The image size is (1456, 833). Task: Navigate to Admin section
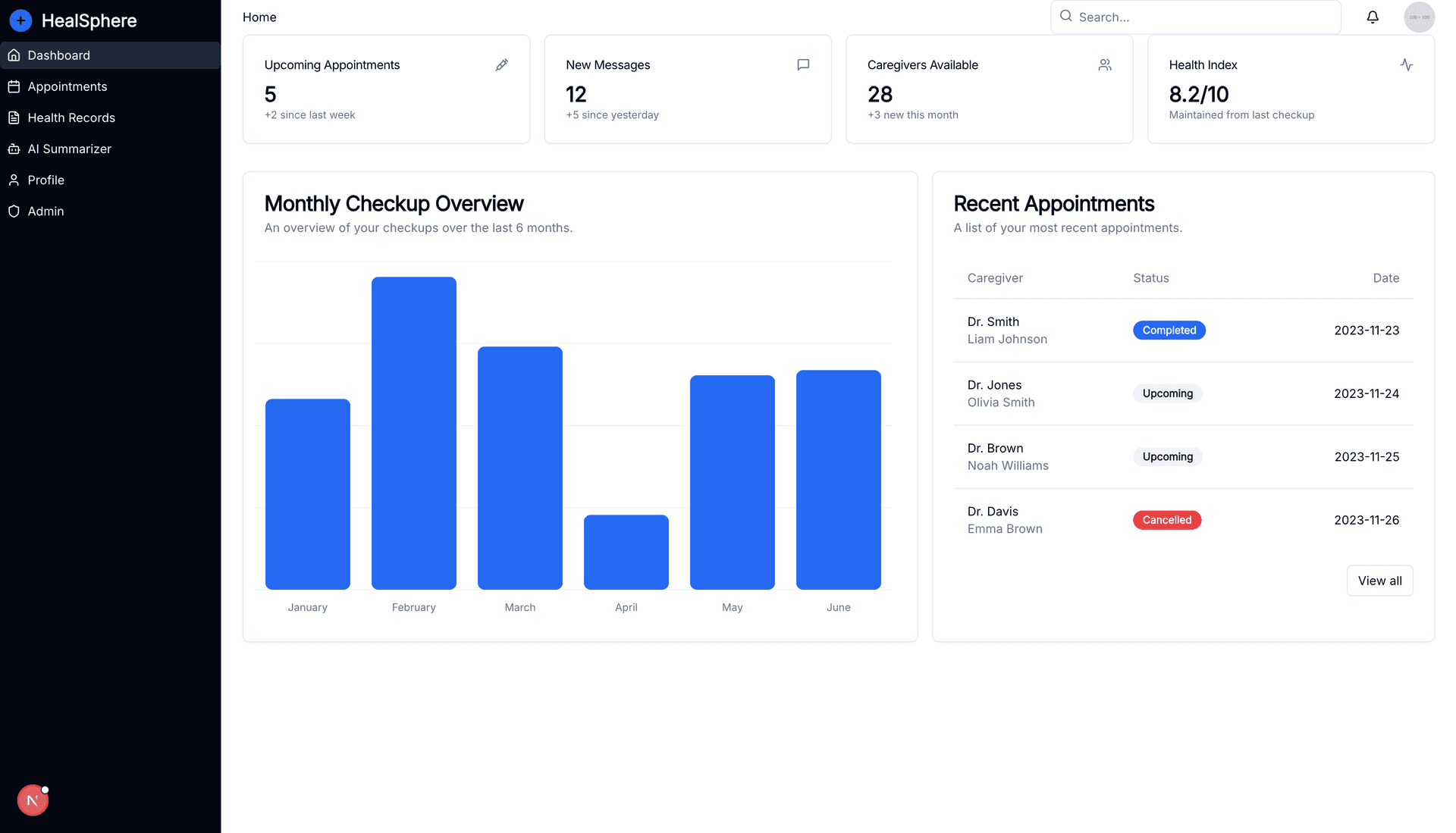coord(45,211)
